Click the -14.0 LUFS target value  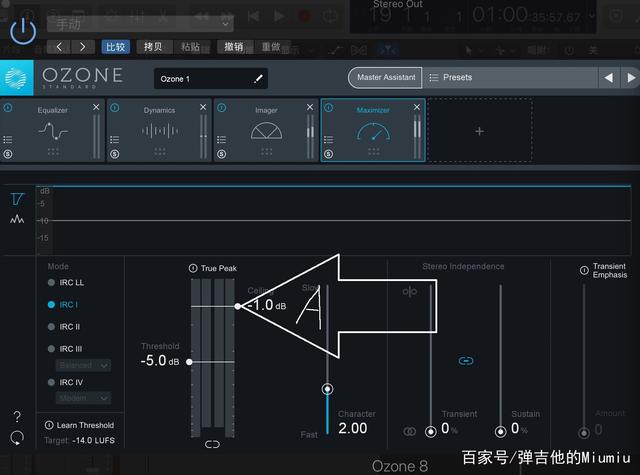93,440
